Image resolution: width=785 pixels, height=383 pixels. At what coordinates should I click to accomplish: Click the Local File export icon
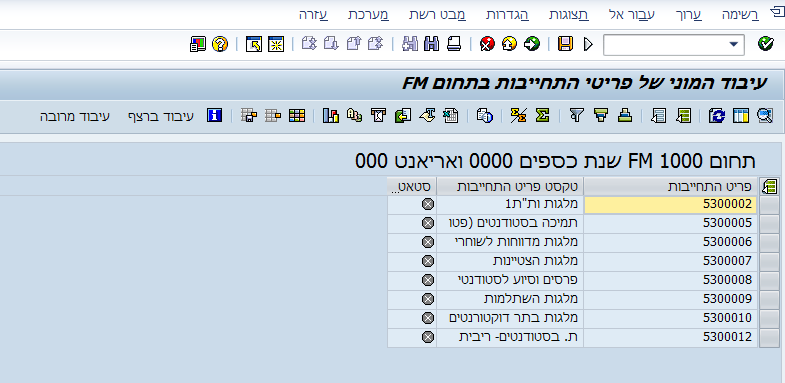[403, 116]
